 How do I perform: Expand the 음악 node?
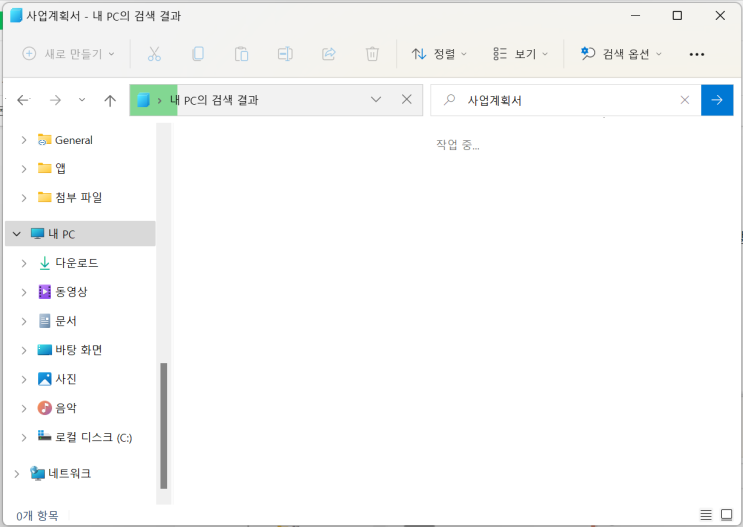24,409
